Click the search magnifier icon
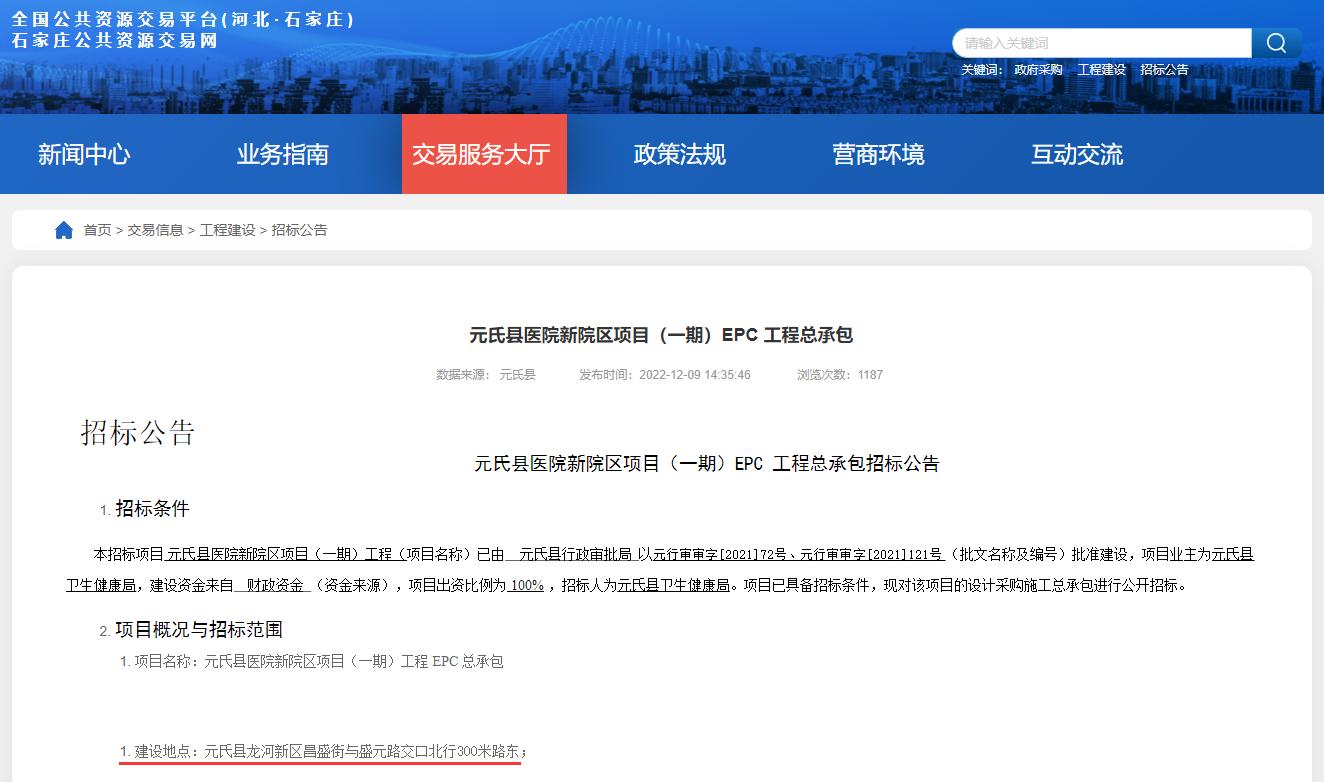Viewport: 1324px width, 782px height. point(1276,43)
